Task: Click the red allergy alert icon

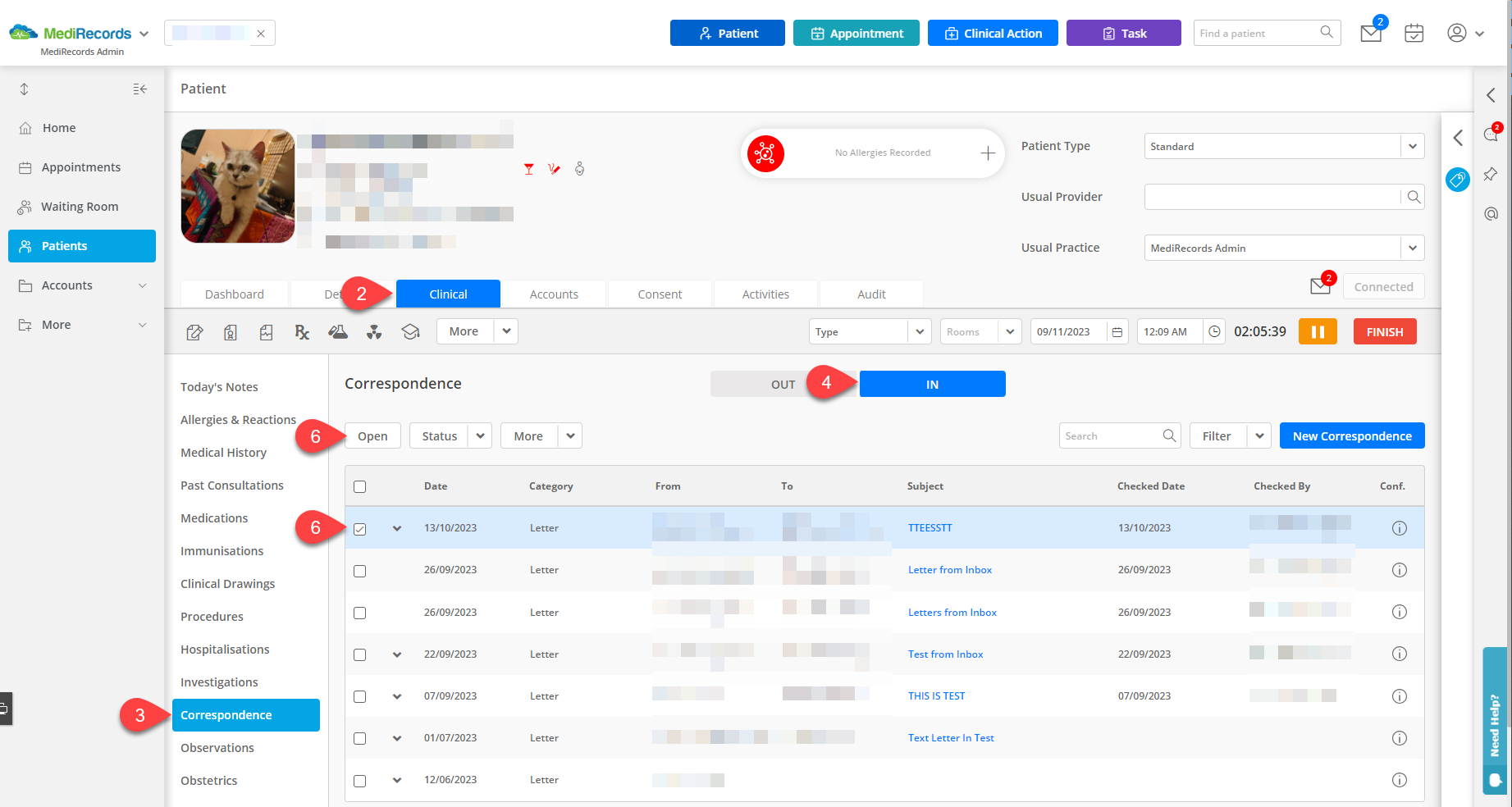Action: tap(765, 153)
